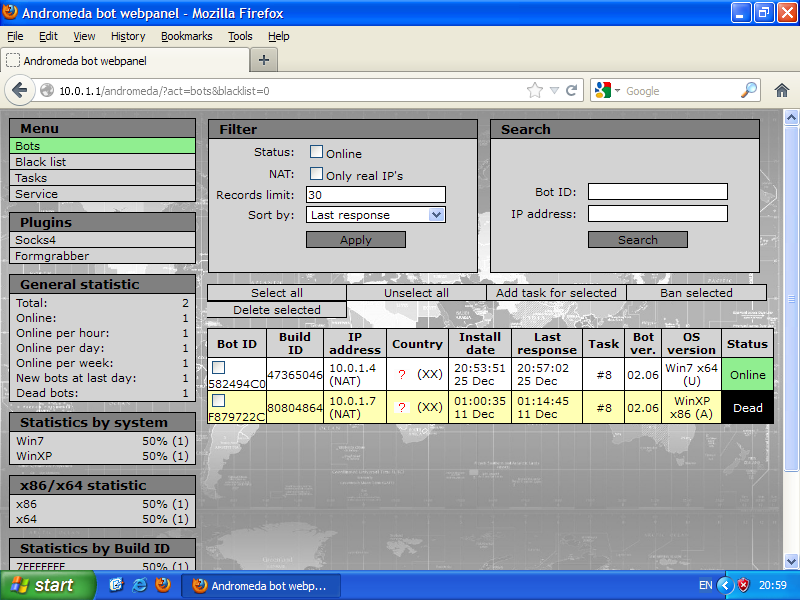800x600 pixels.
Task: Click the Firefox icon in the quick launch bar
Action: coord(163,585)
